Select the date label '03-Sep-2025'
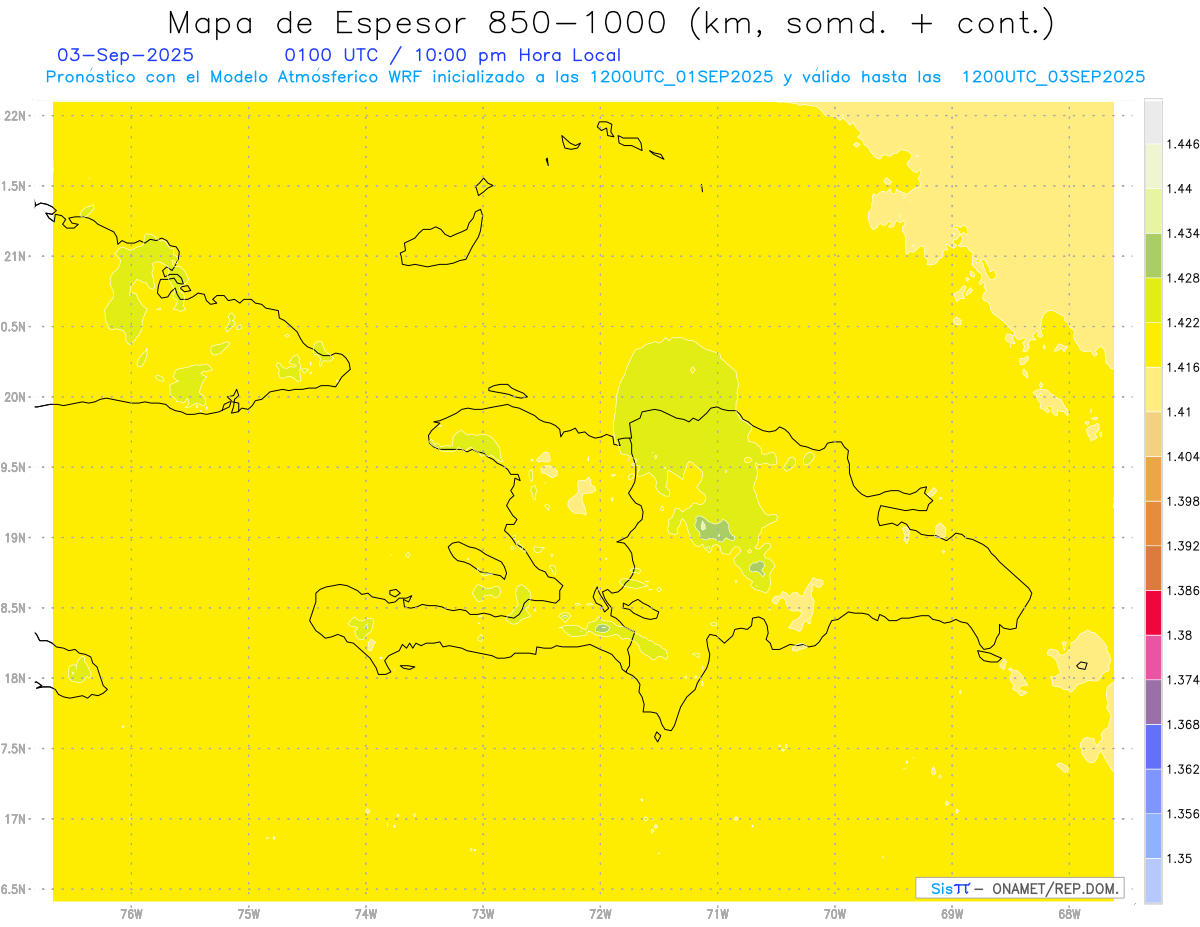Image resolution: width=1200 pixels, height=927 pixels. click(x=126, y=55)
